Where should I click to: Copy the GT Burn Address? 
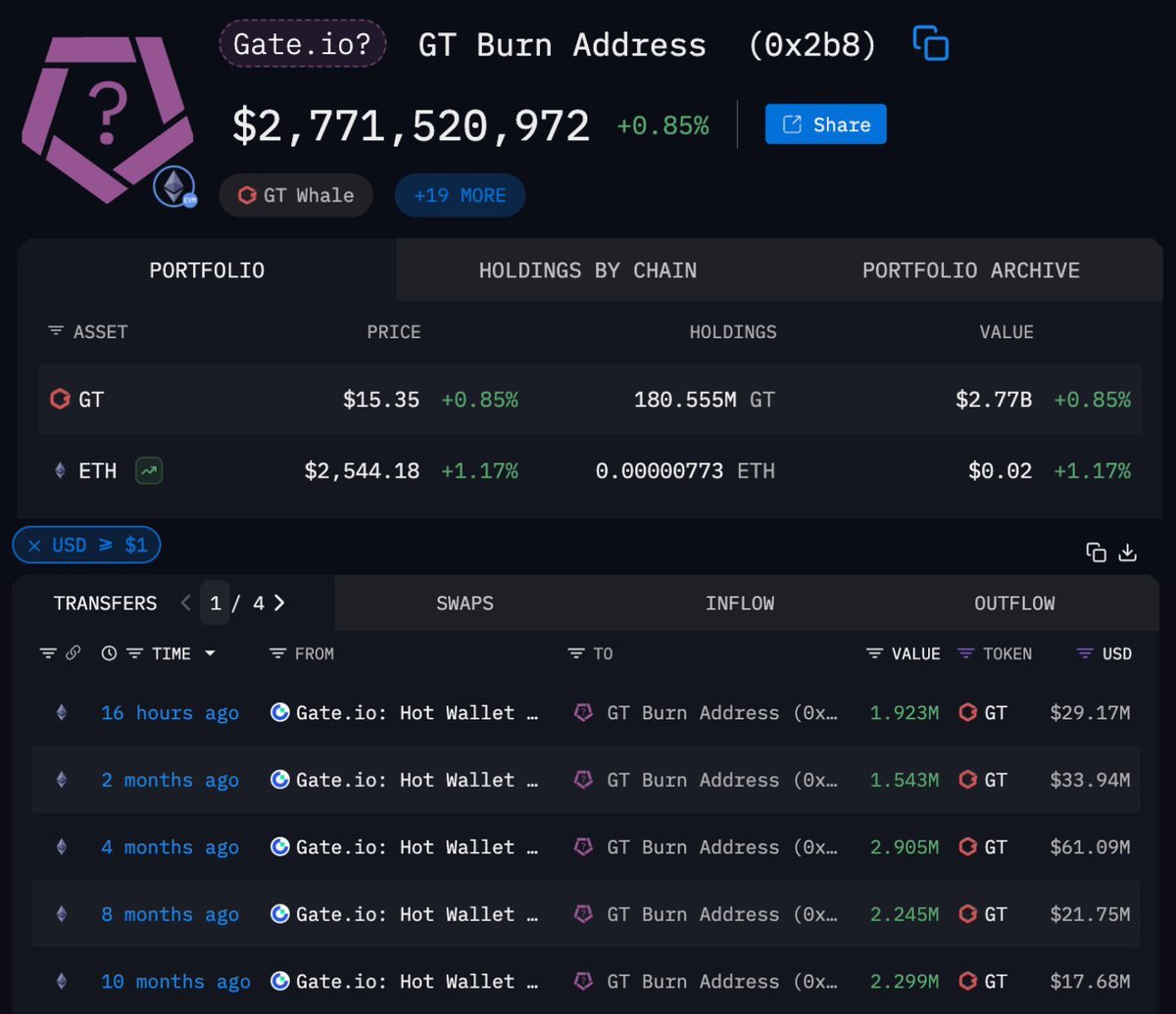pos(930,43)
